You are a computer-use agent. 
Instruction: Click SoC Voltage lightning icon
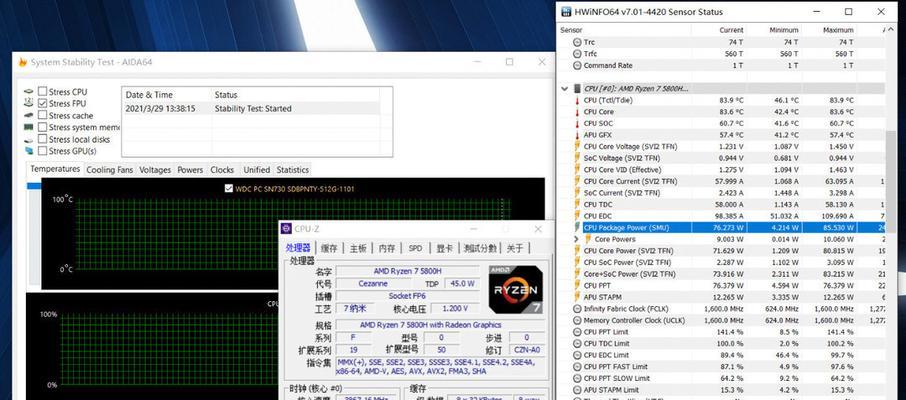pos(577,158)
